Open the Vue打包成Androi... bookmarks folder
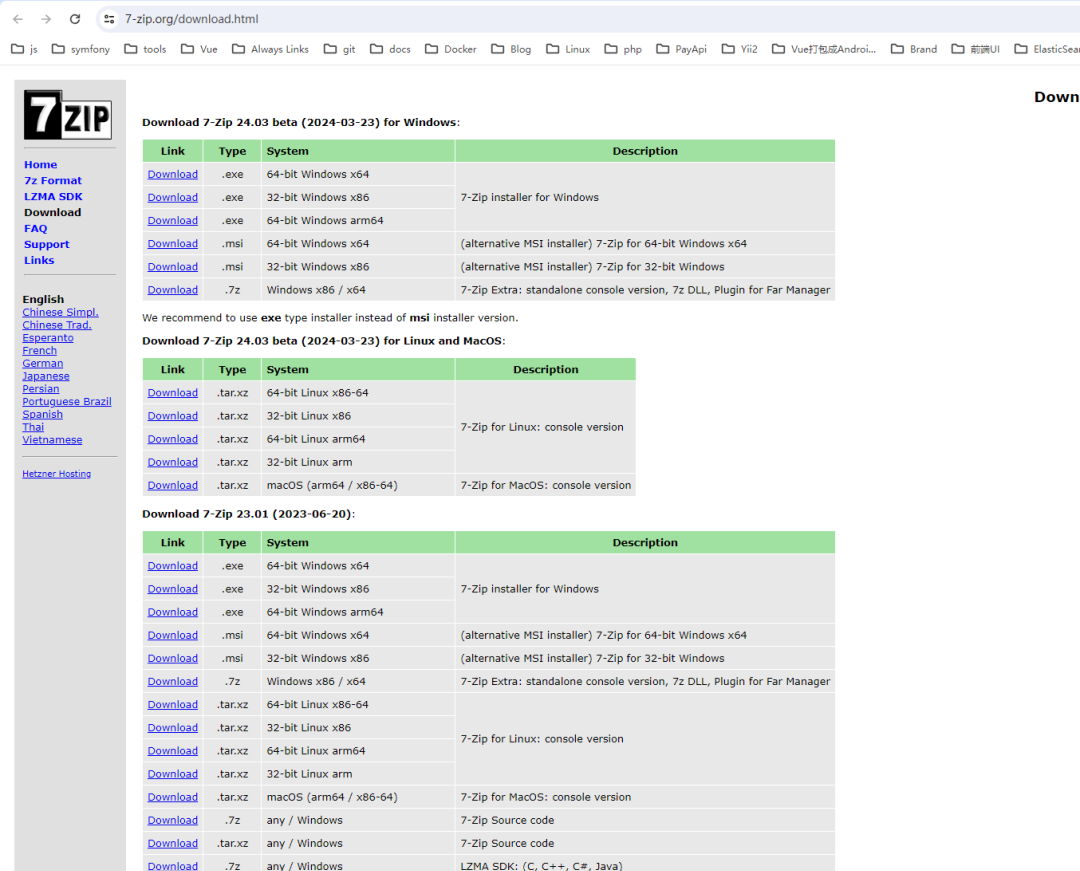Viewport: 1080px width, 871px height. point(824,49)
